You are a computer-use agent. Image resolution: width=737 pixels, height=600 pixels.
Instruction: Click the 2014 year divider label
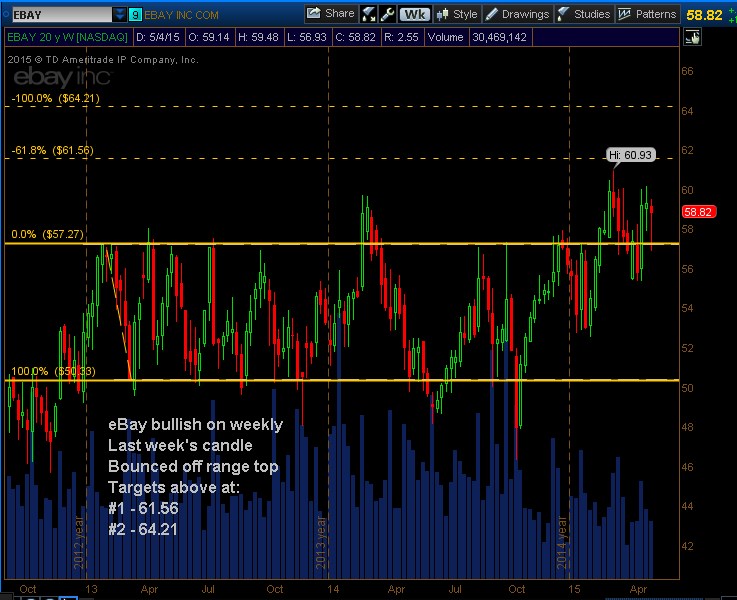pyautogui.click(x=562, y=543)
